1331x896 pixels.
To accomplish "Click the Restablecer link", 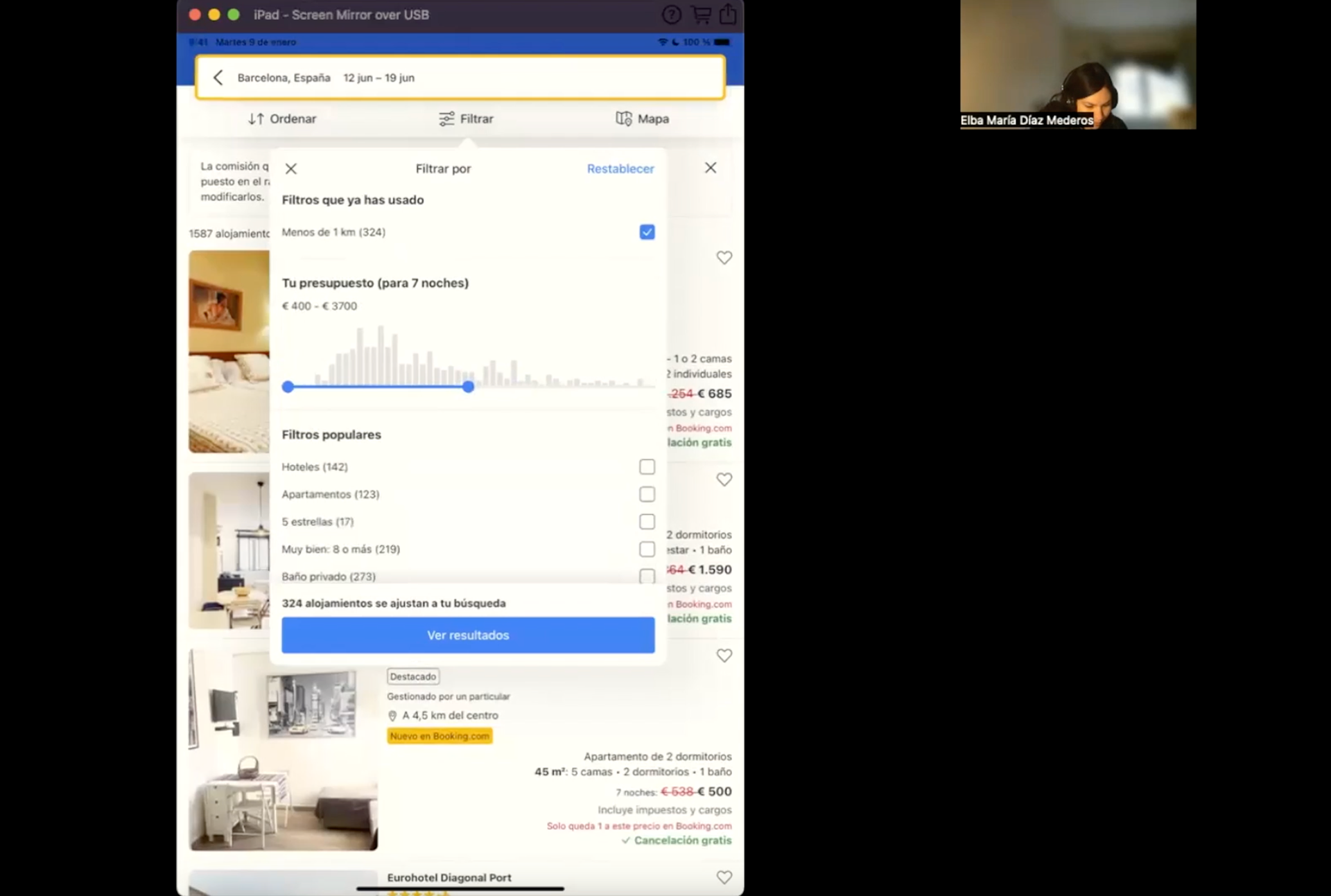I will point(620,169).
